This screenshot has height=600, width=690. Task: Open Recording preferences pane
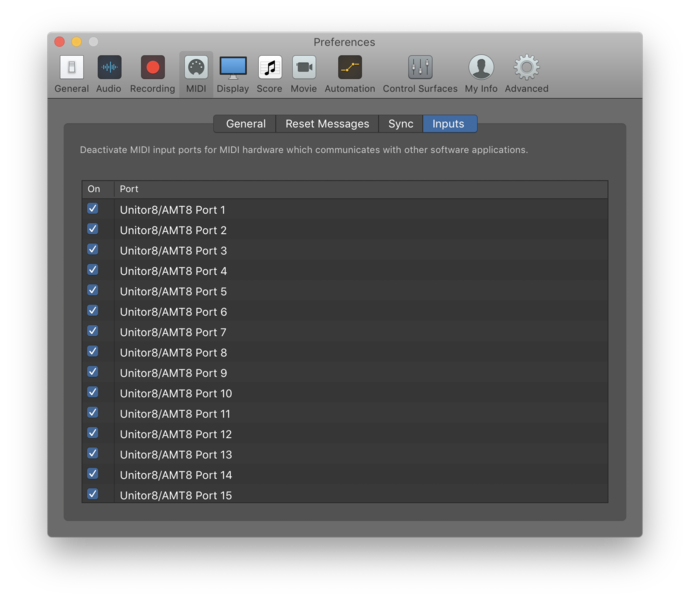[152, 74]
